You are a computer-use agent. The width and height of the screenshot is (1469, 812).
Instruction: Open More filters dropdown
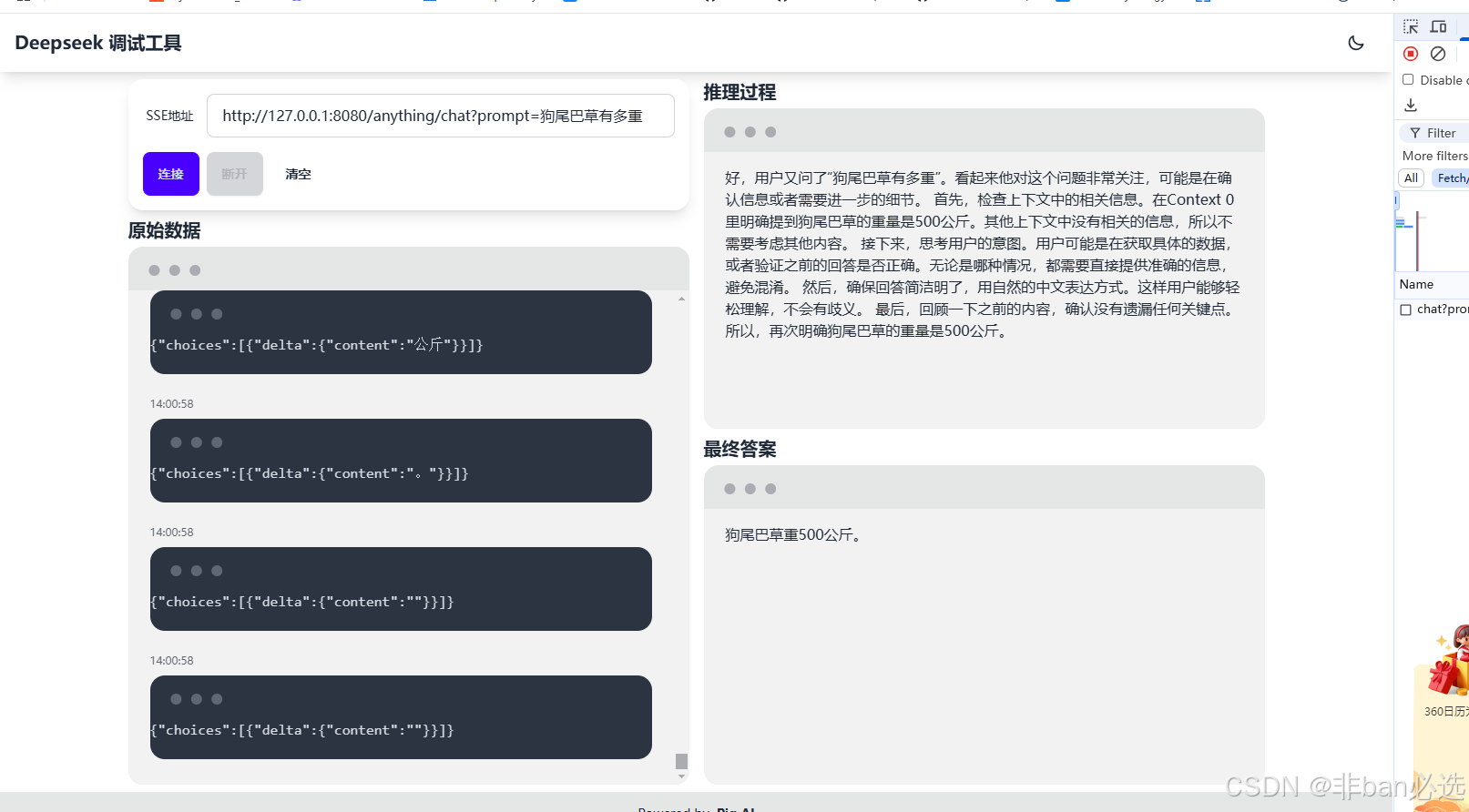(x=1435, y=156)
